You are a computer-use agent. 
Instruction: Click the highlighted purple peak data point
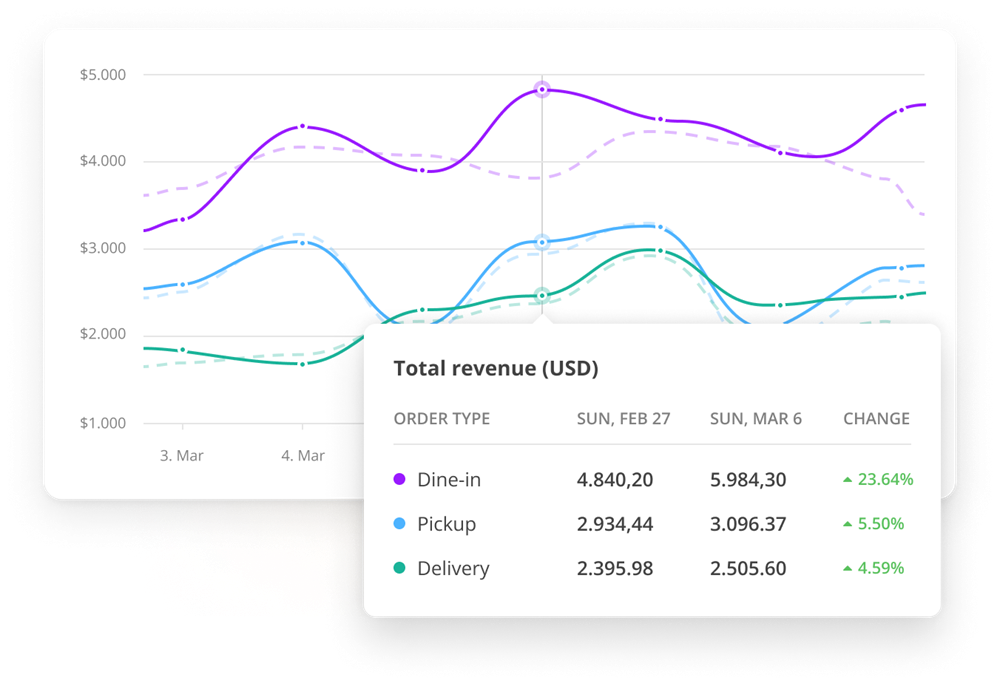542,90
